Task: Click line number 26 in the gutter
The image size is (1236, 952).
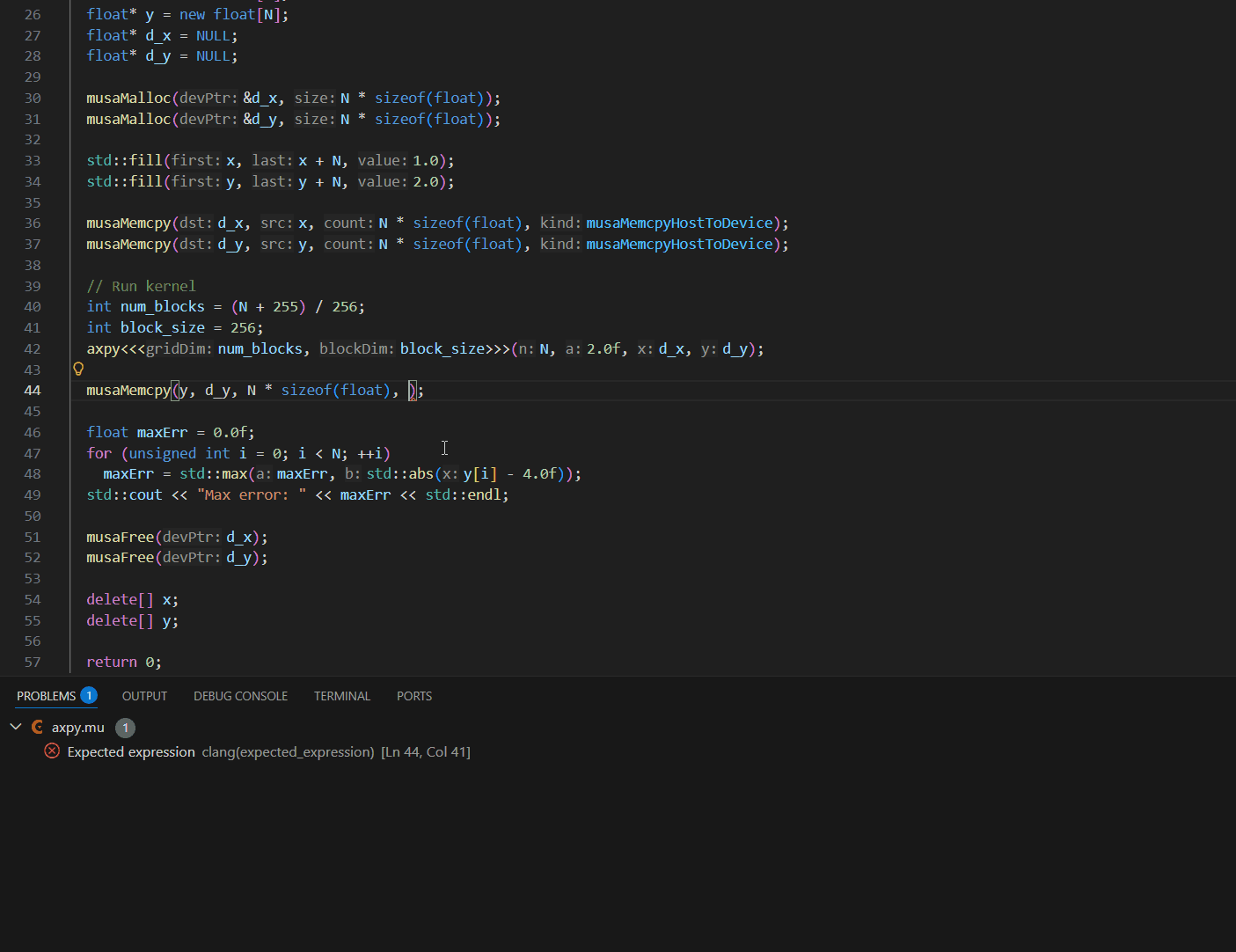Action: [33, 14]
